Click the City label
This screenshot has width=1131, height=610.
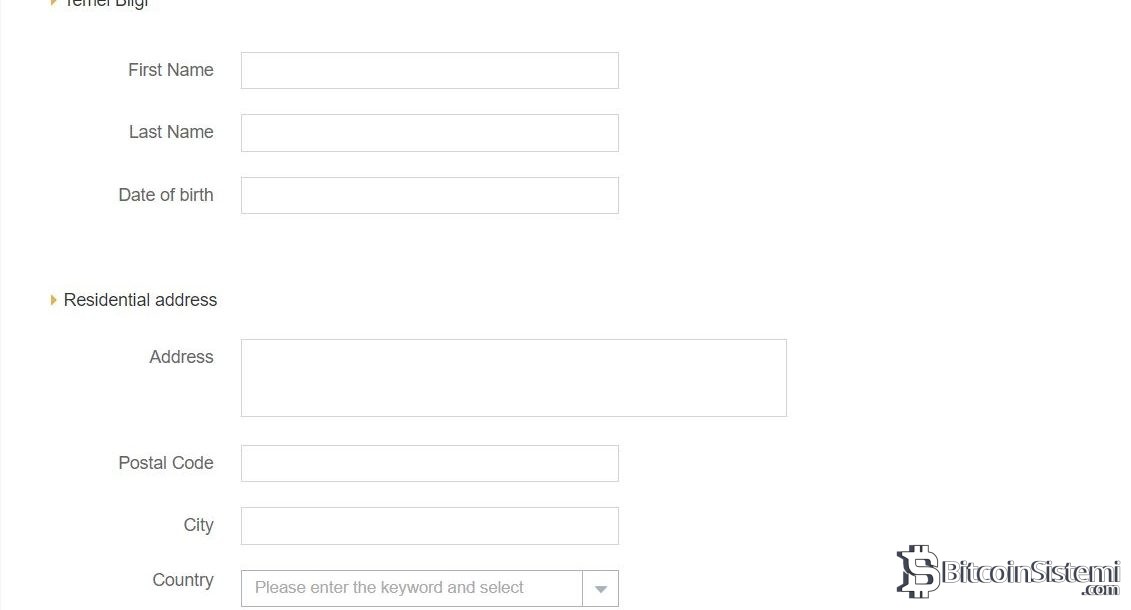click(198, 525)
